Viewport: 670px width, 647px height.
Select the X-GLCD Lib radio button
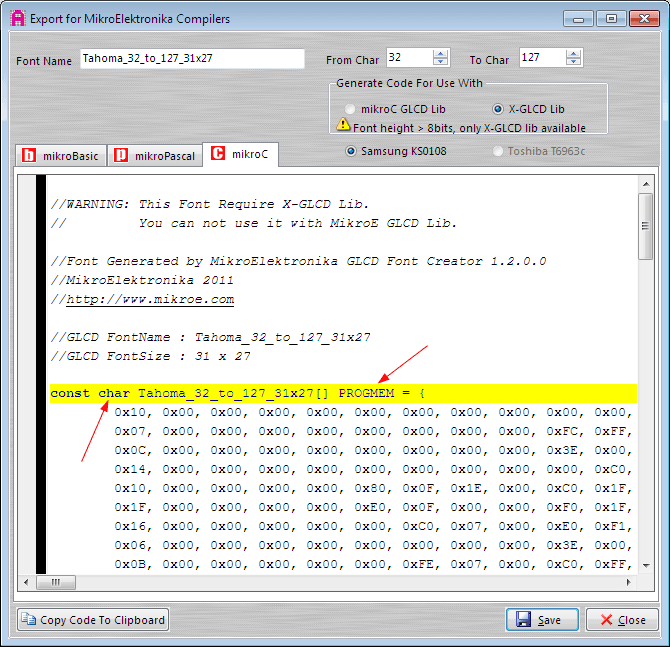pos(497,109)
